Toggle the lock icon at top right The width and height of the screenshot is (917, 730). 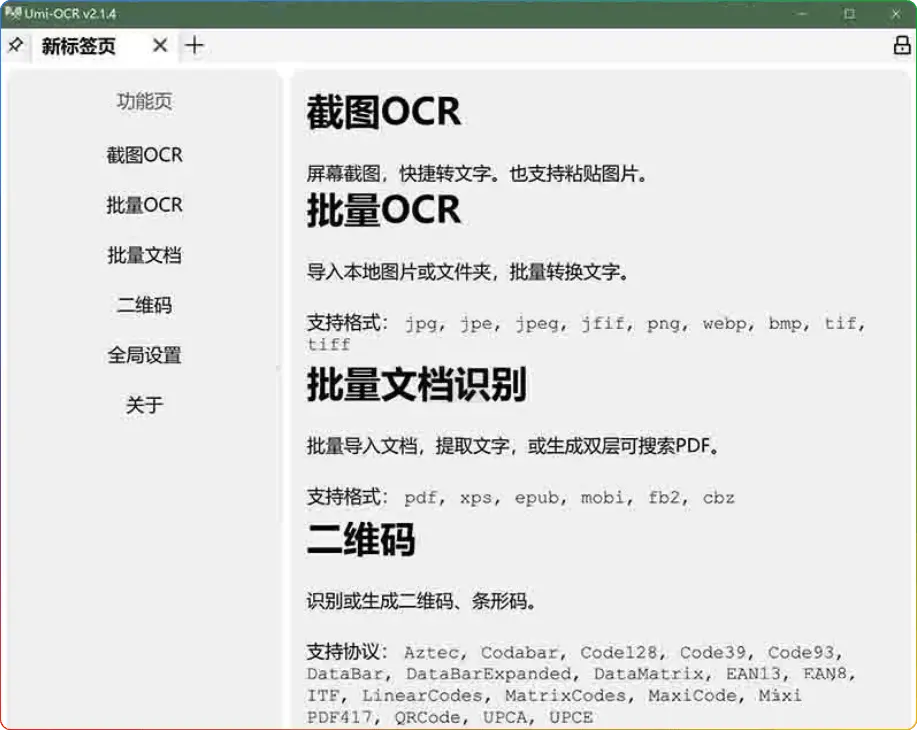(x=901, y=46)
